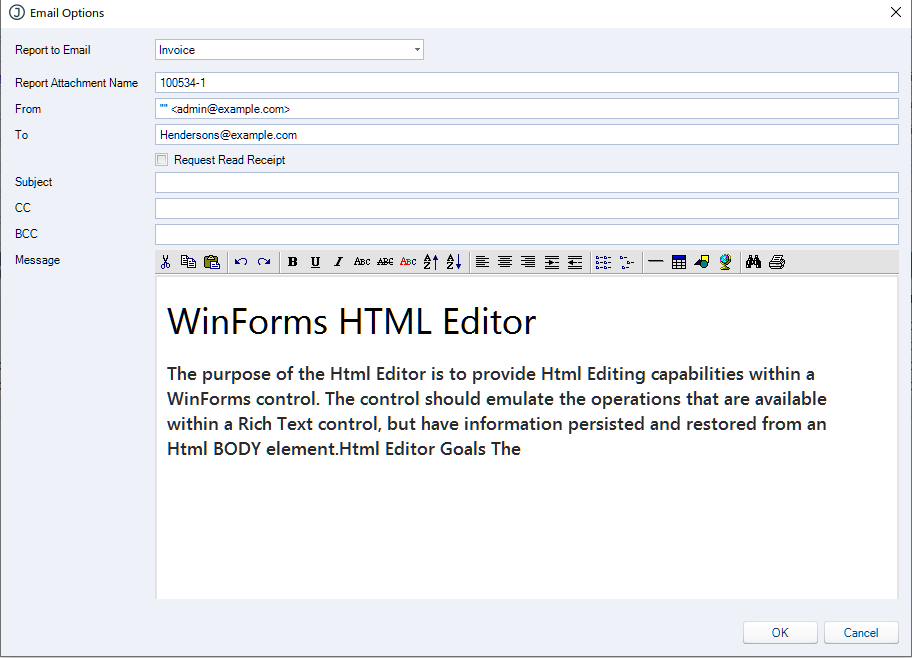Click into the Subject field
Screen dimensions: 912x658
pyautogui.click(x=526, y=182)
